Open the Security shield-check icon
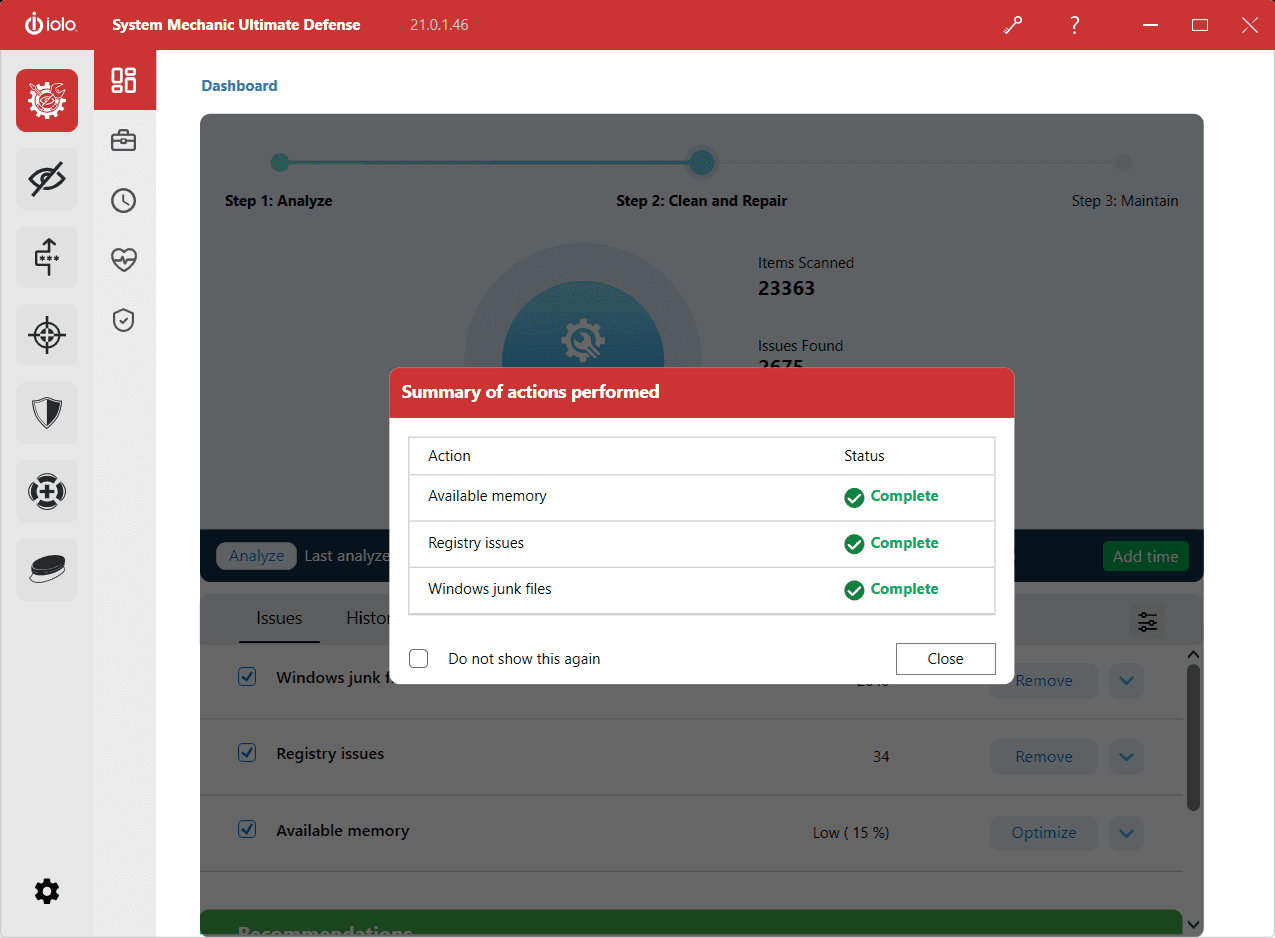Screen dimensions: 1275x938 point(124,320)
